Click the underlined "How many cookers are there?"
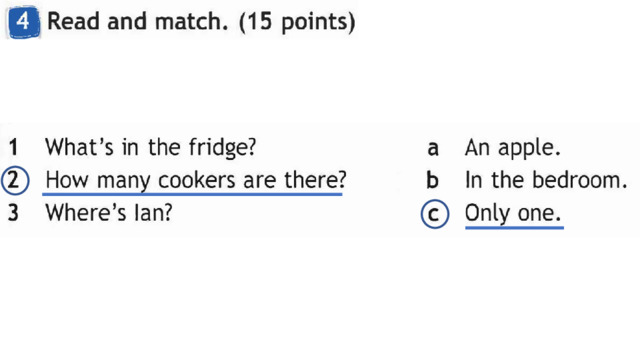 [196, 181]
